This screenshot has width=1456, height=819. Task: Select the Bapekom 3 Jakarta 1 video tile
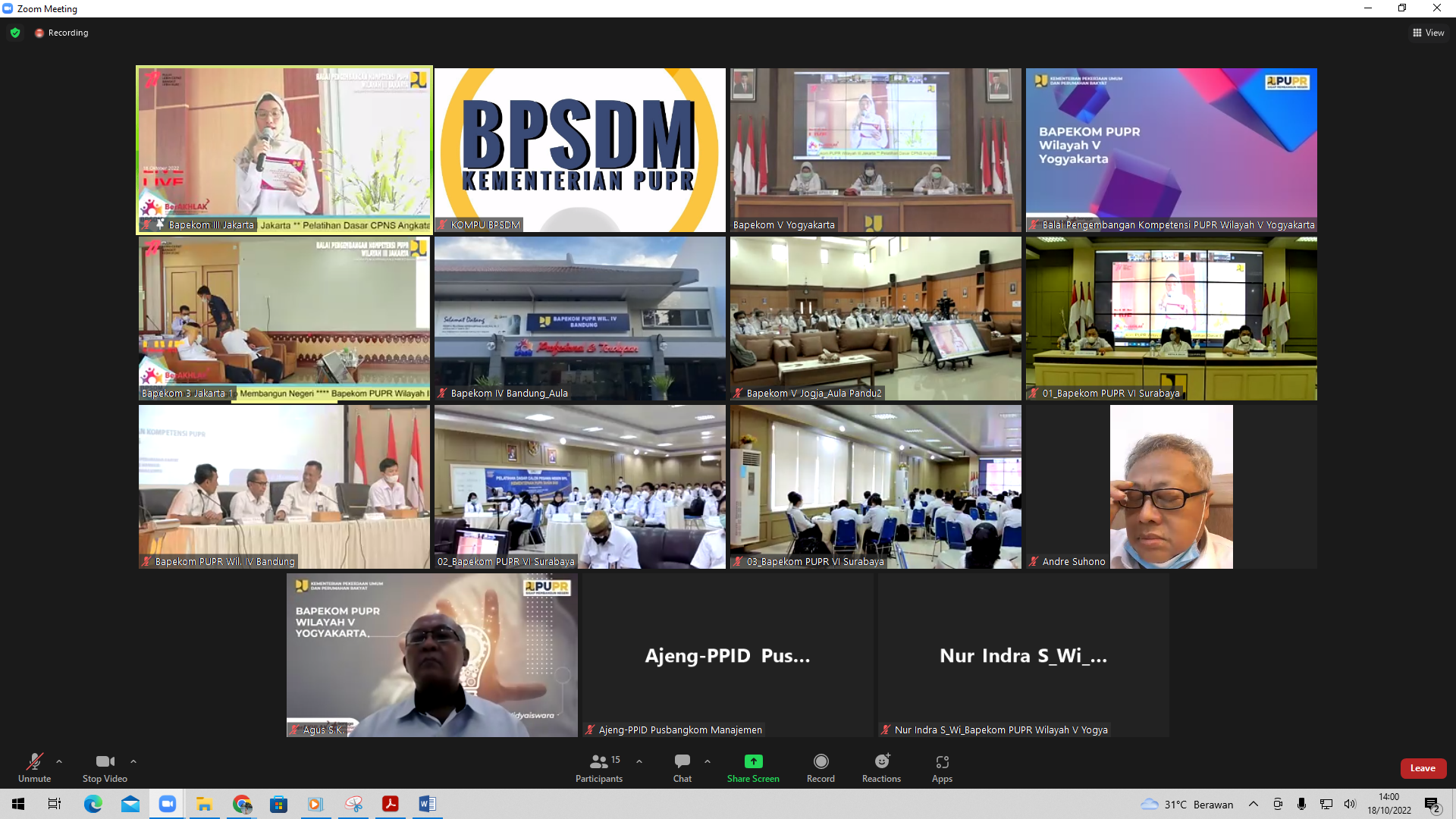[284, 318]
